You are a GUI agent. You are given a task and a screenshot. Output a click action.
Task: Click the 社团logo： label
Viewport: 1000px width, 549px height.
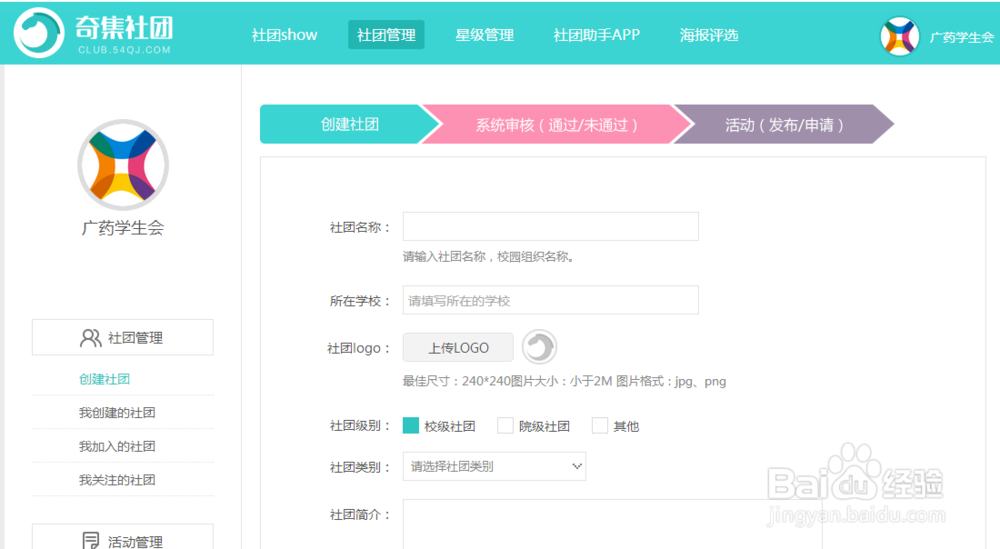point(358,348)
